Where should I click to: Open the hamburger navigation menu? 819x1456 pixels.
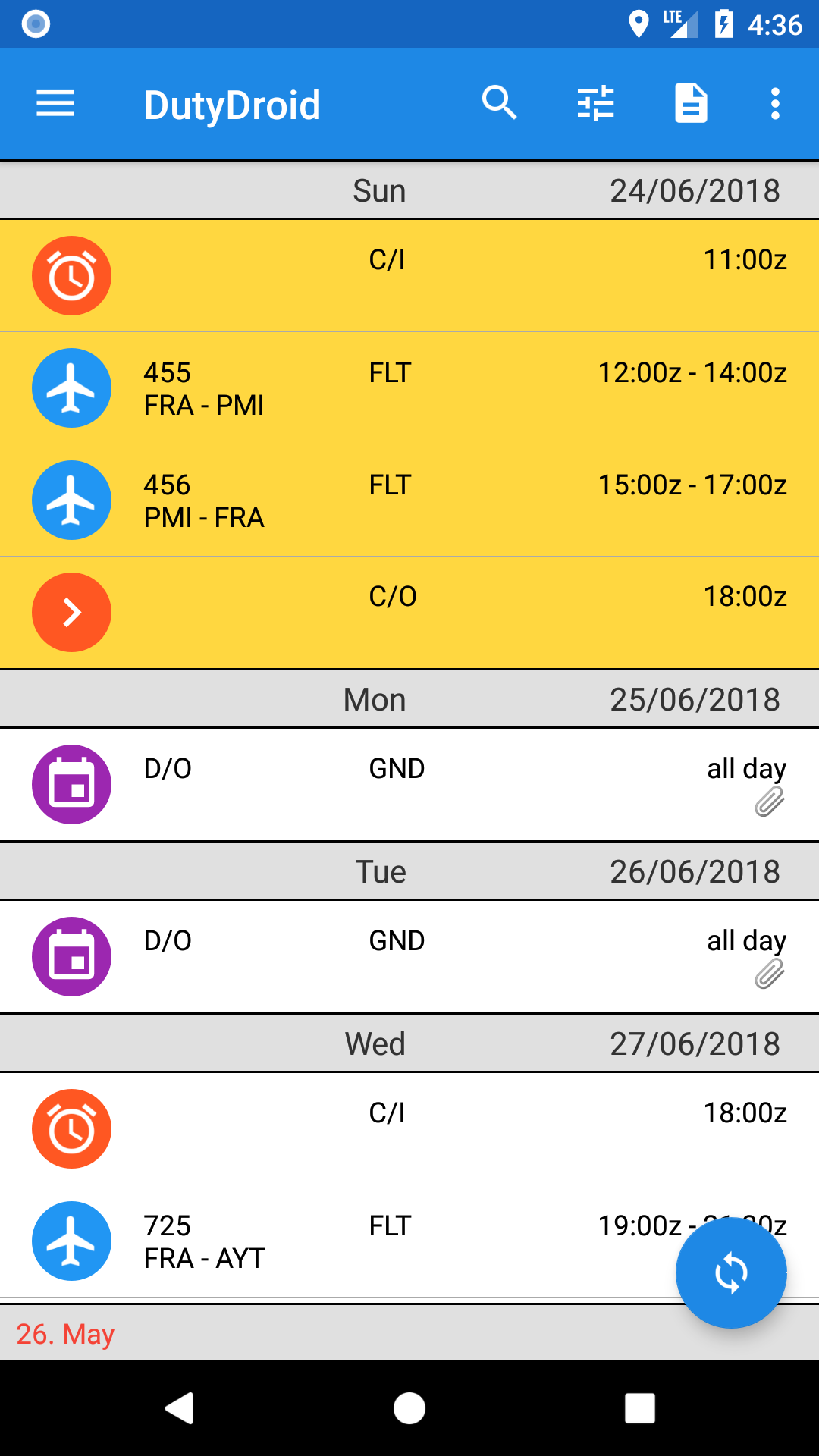(x=55, y=104)
